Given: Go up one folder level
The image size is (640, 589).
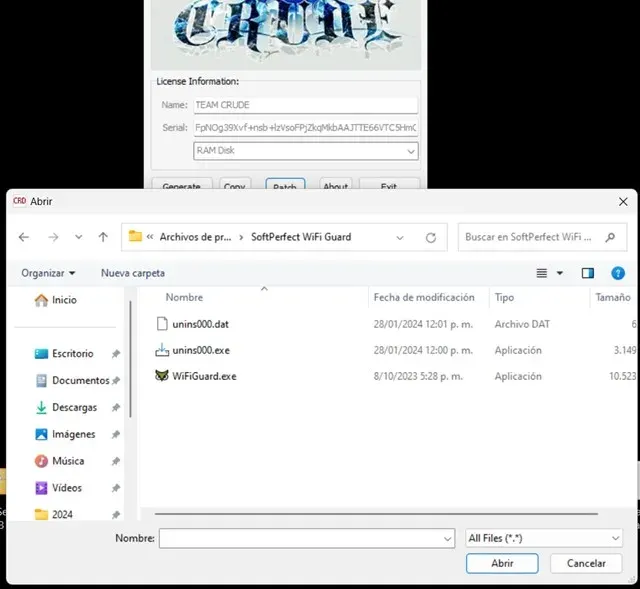Looking at the screenshot, I should tap(103, 237).
